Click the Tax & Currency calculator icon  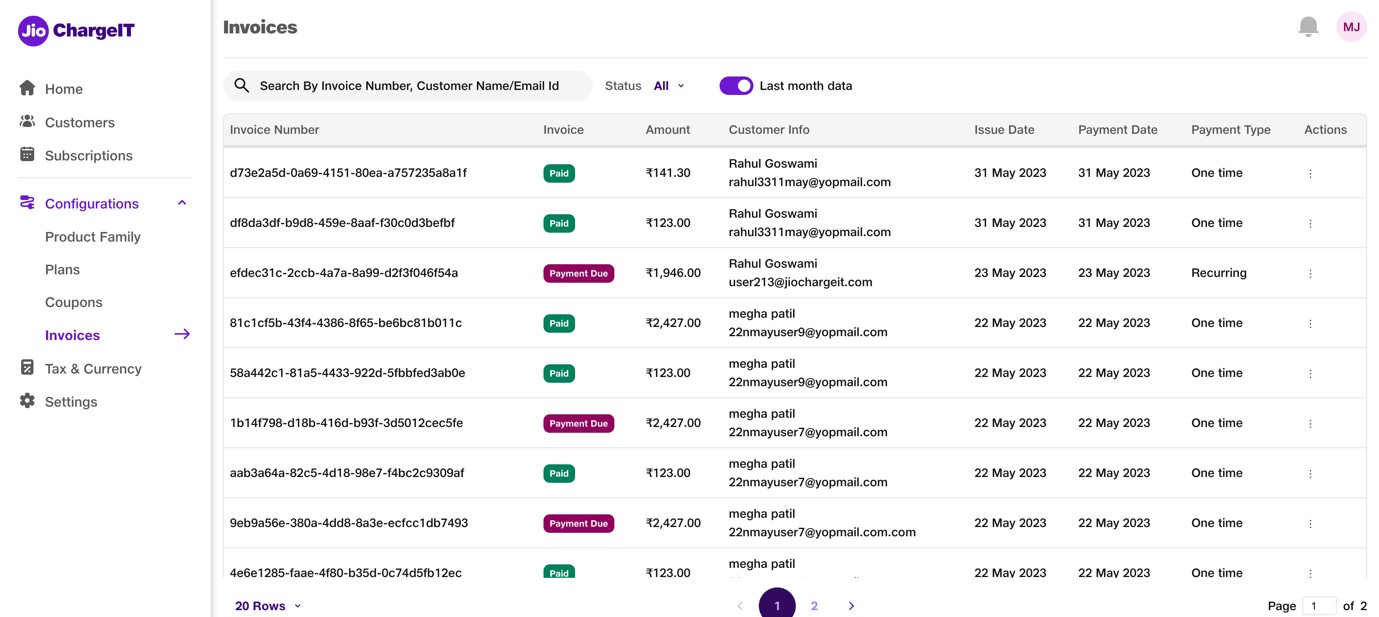27,368
